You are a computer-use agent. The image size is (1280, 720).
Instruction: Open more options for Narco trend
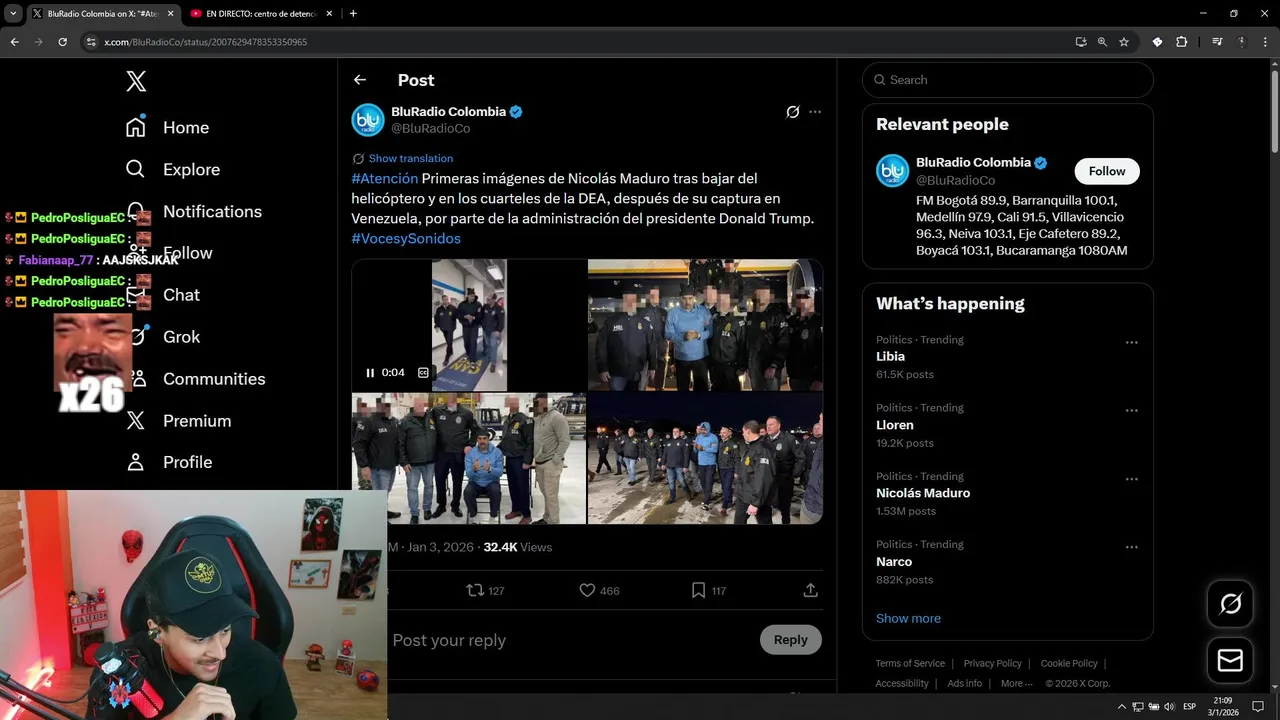pos(1131,547)
